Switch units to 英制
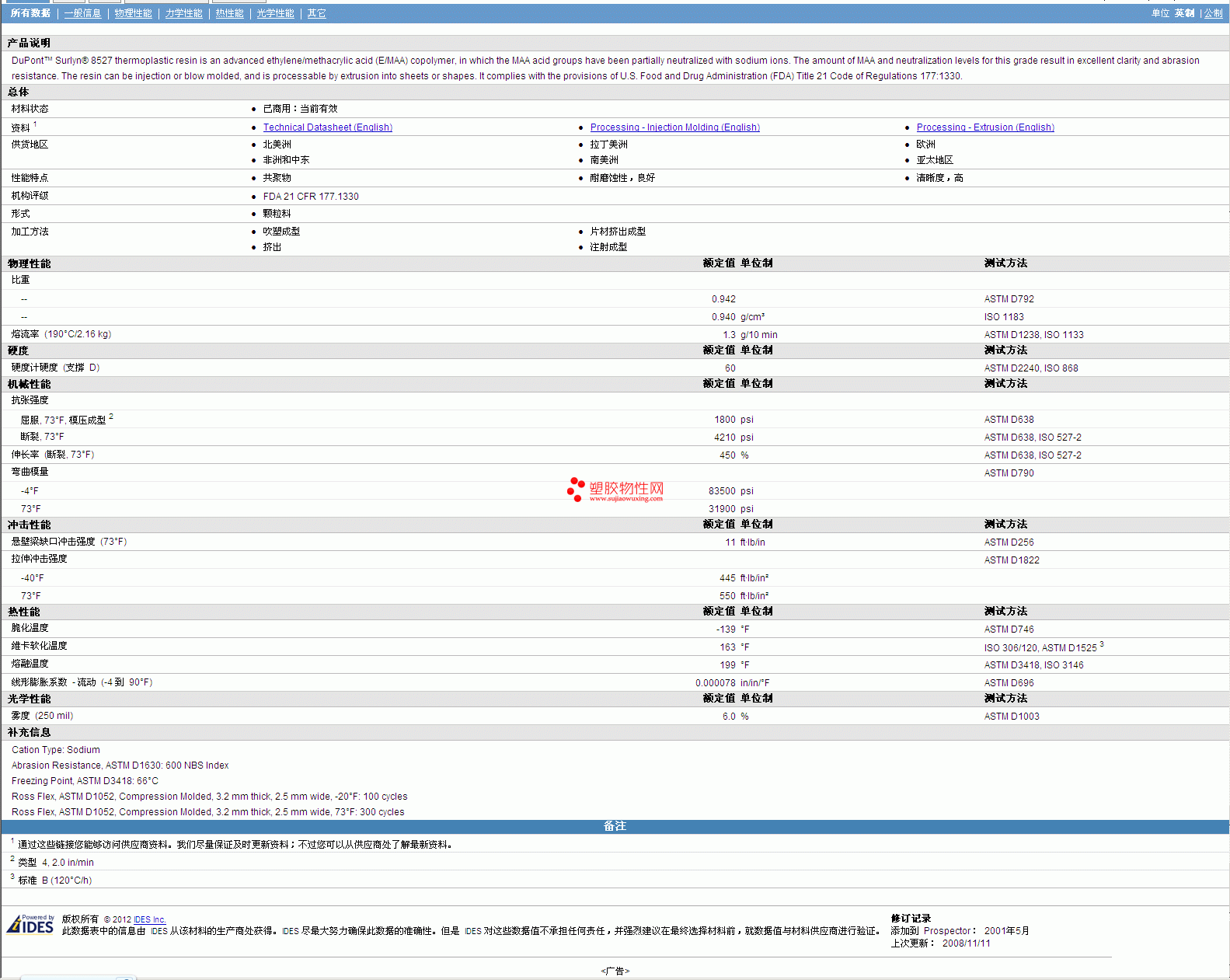This screenshot has height=980, width=1230. [1184, 13]
